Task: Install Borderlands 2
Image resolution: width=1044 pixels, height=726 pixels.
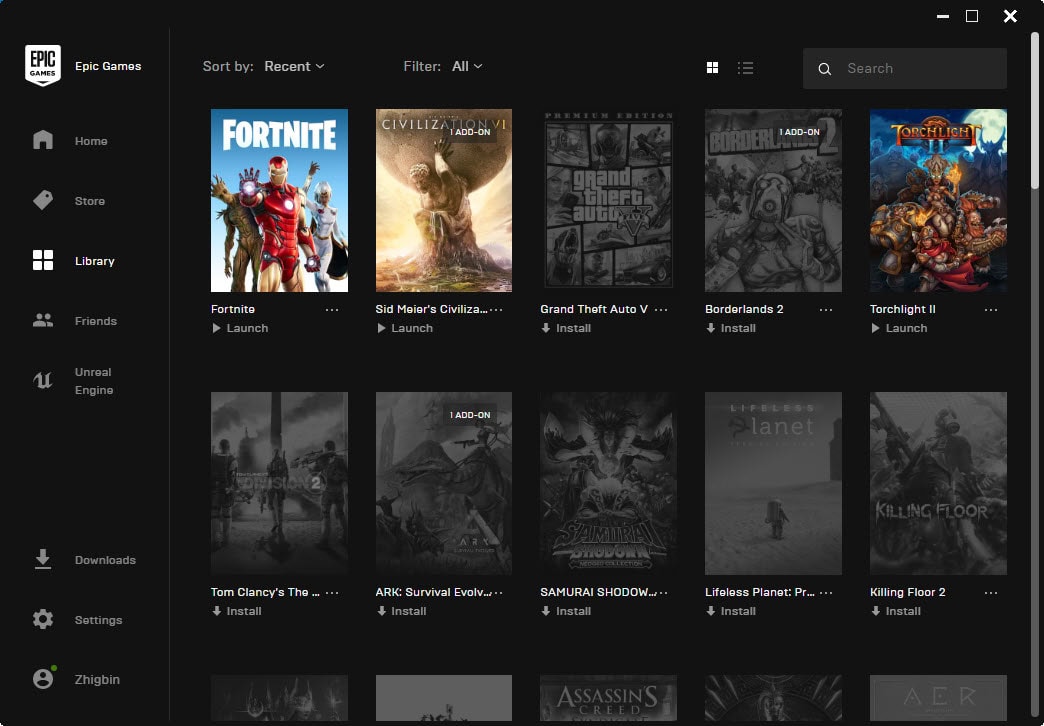Action: click(731, 328)
